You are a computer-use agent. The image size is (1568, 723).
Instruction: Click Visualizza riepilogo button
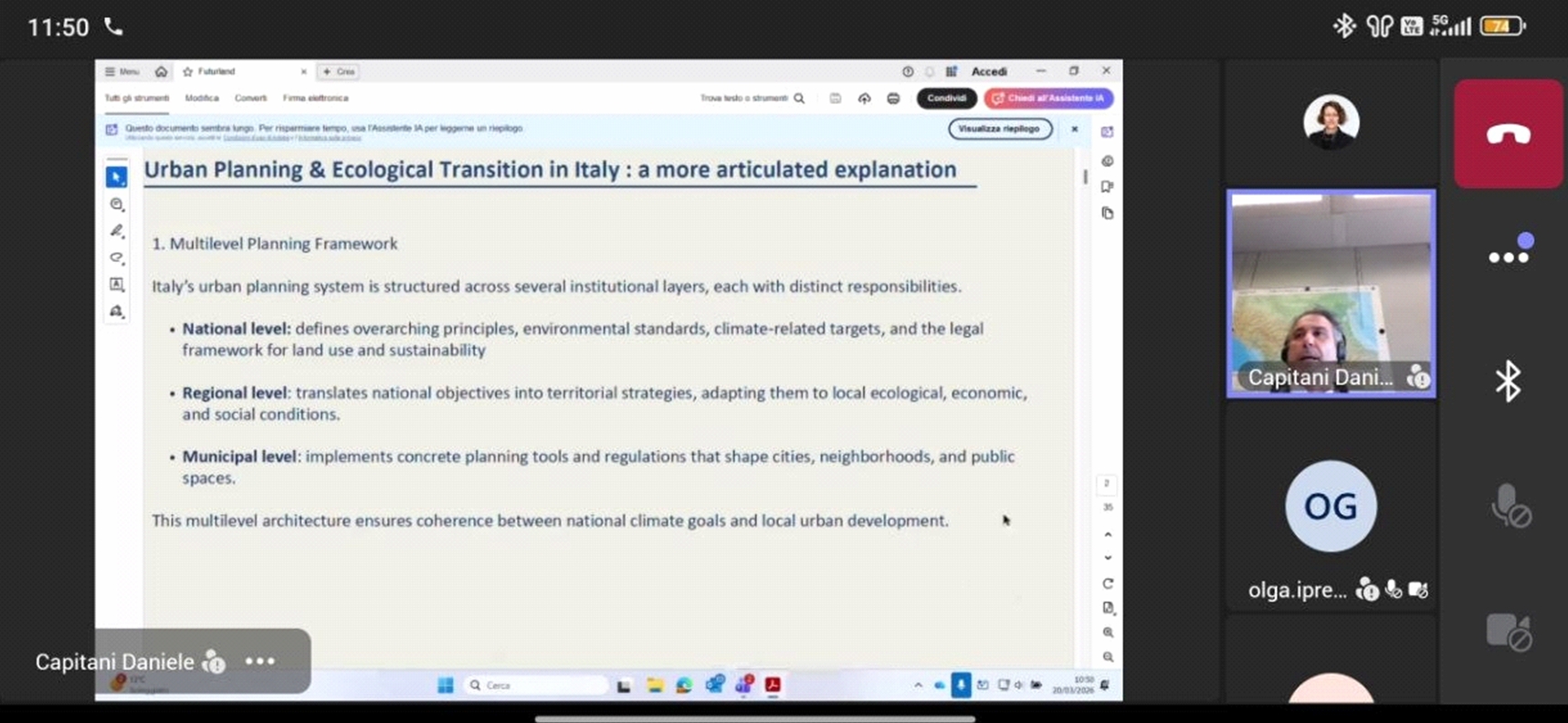tap(999, 129)
